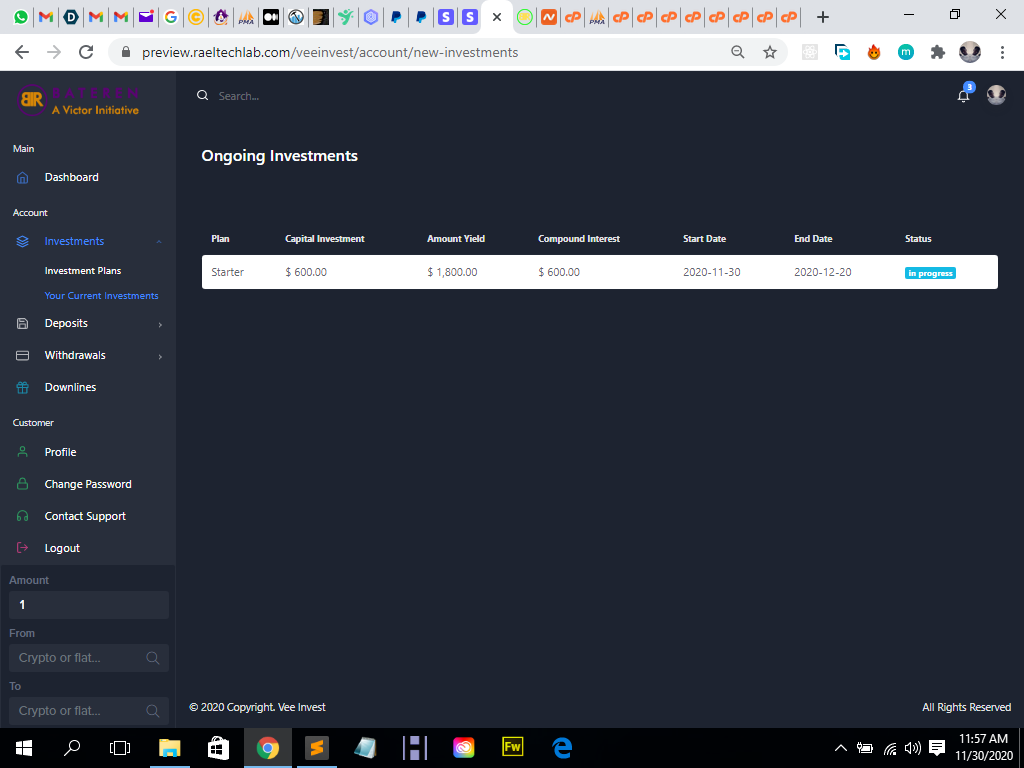Expand the Deposits sidebar menu

point(88,323)
